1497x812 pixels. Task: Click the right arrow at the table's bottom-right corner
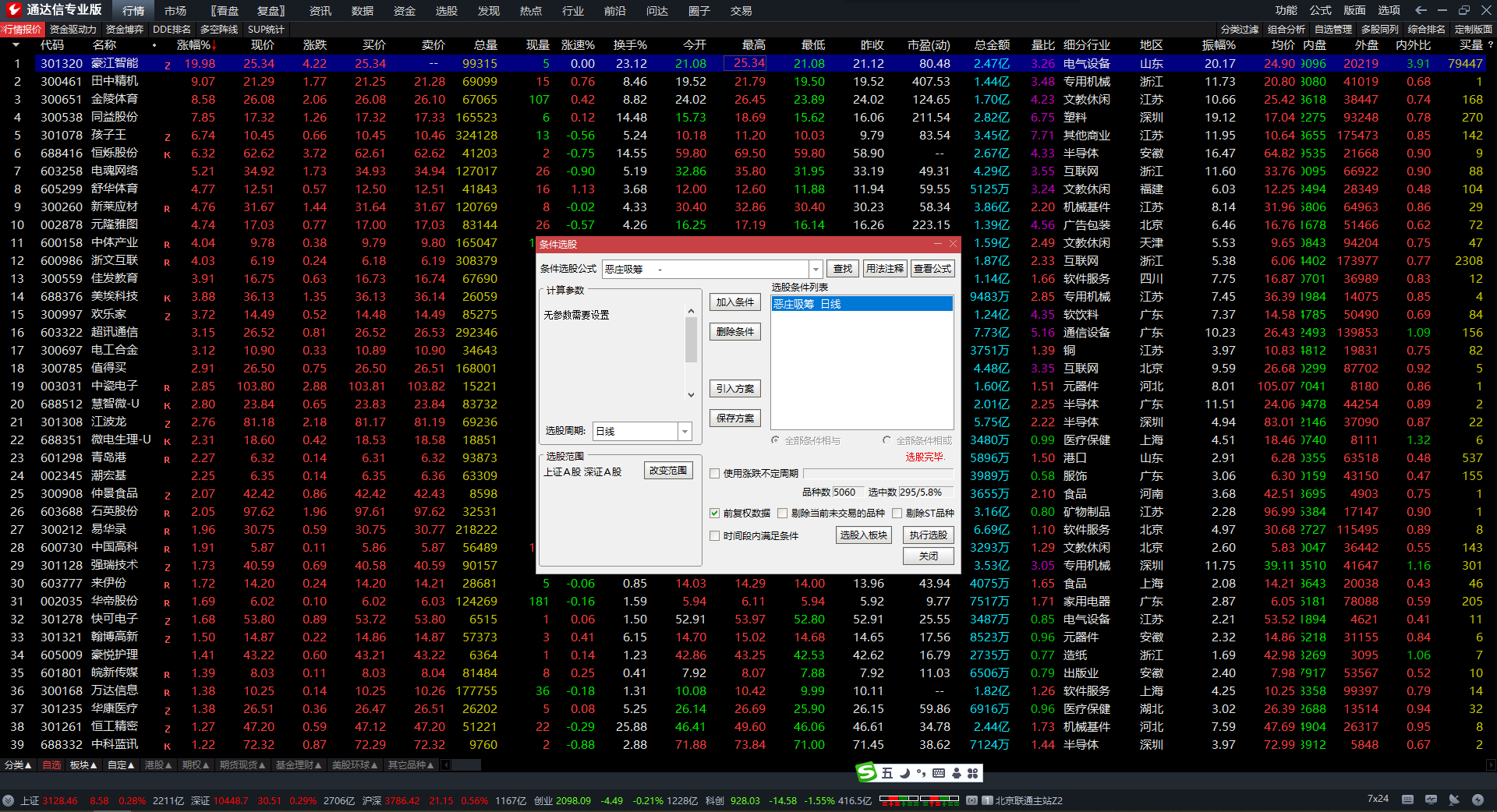point(1491,765)
